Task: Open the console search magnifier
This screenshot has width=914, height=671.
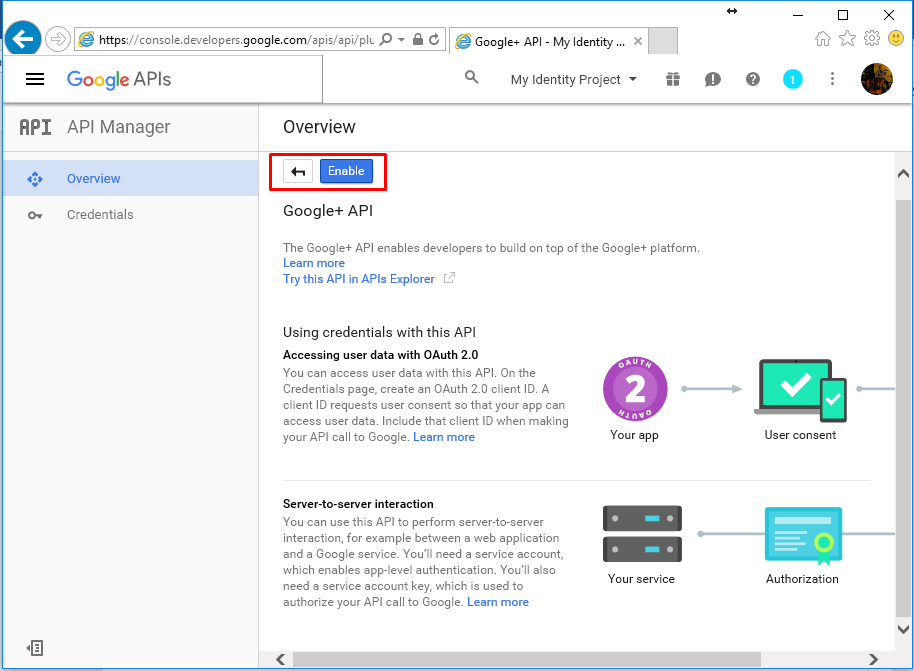Action: coord(472,77)
